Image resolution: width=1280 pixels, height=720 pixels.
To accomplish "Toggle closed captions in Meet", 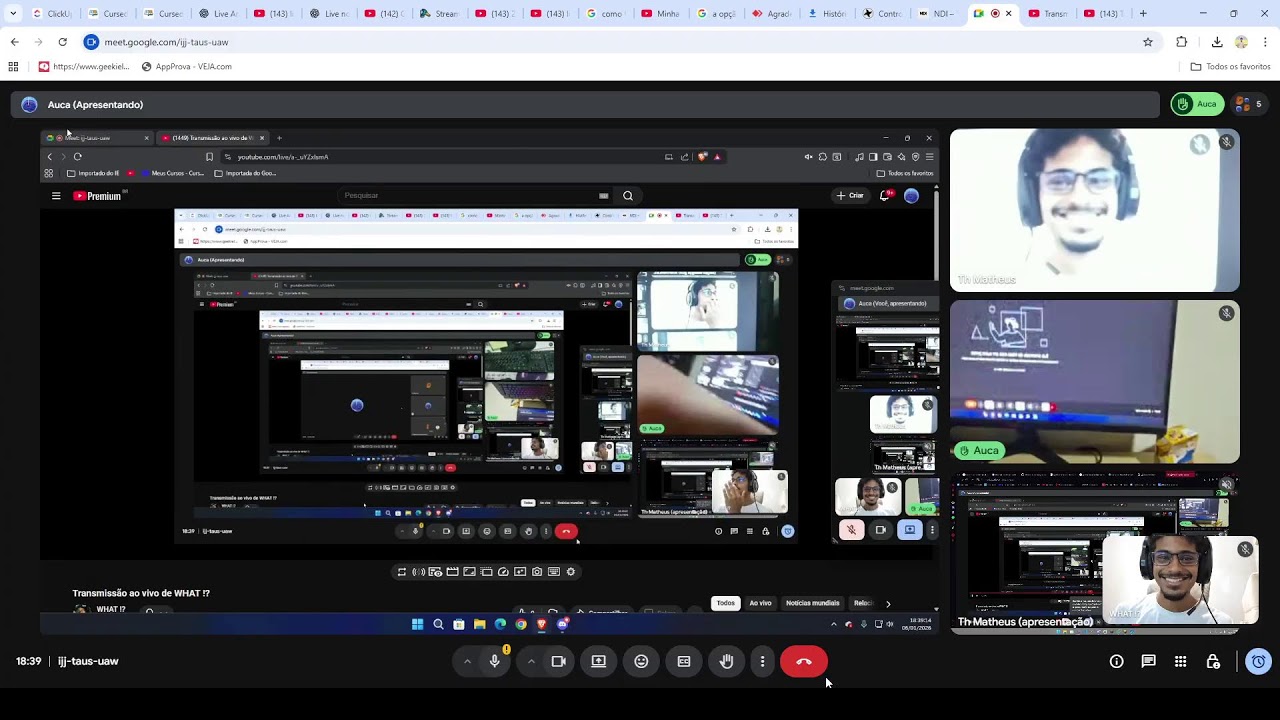I will [x=684, y=661].
